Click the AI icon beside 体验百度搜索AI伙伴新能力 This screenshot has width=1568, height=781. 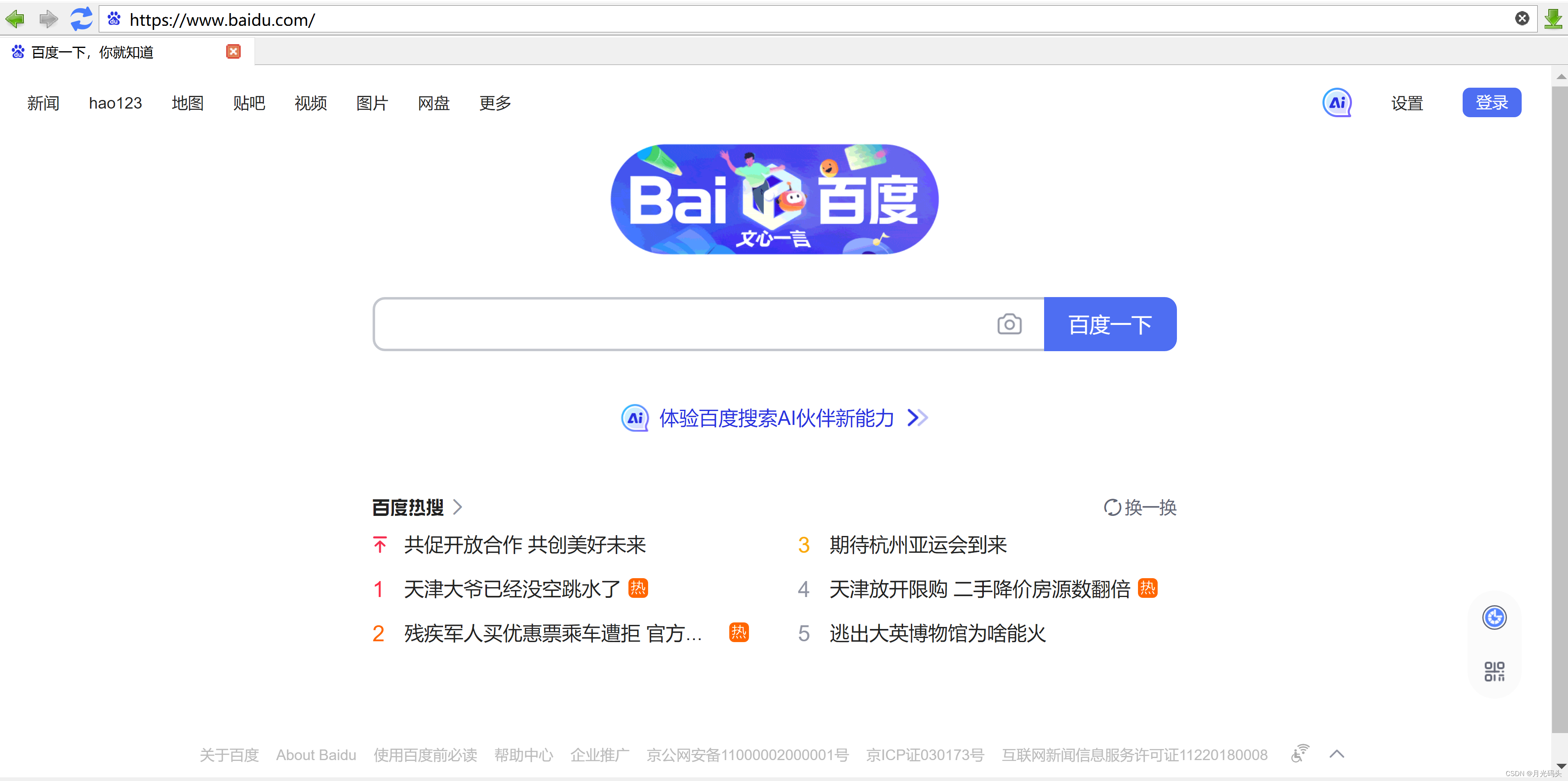(634, 418)
